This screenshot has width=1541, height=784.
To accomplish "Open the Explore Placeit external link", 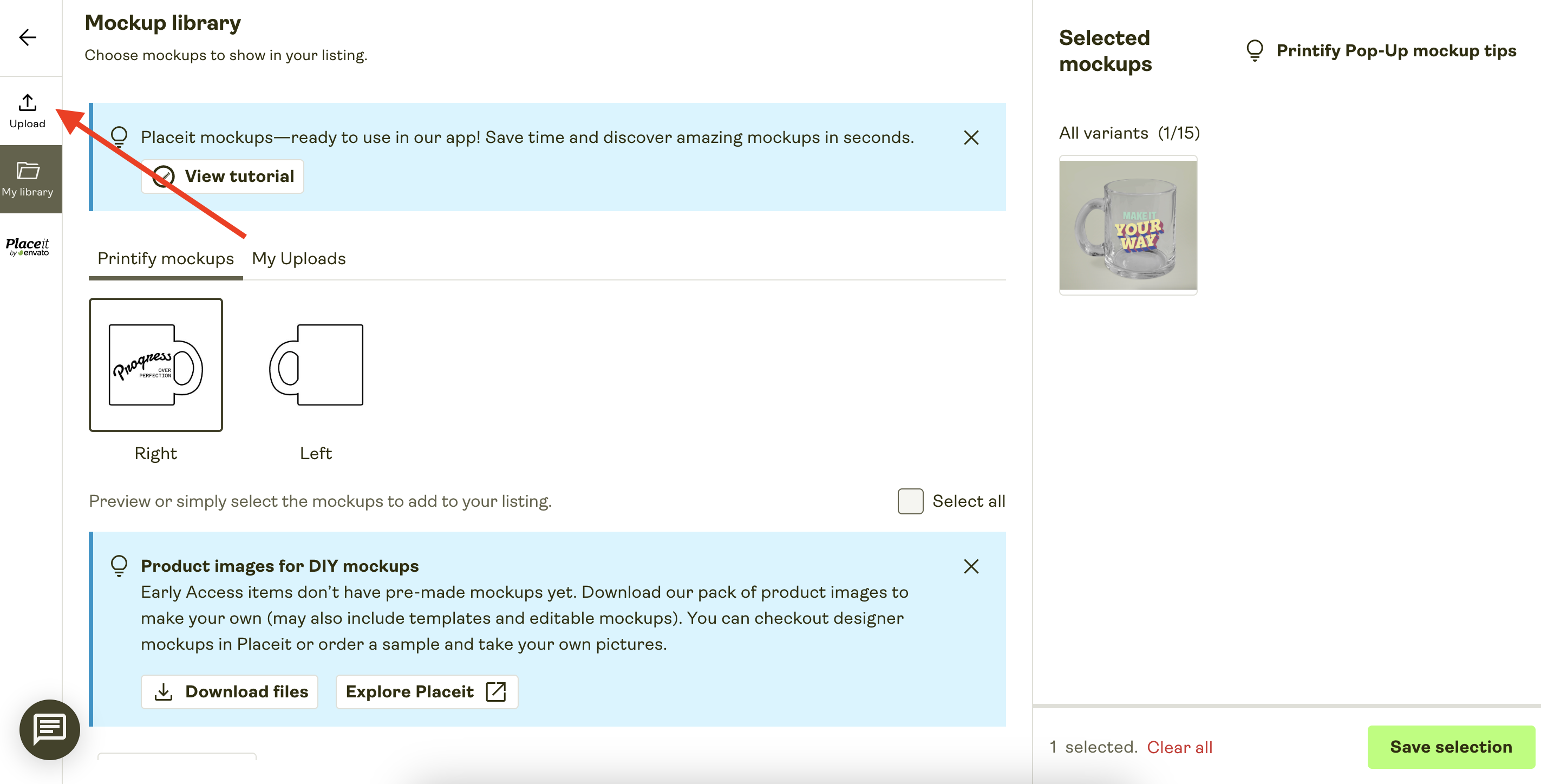I will (x=427, y=692).
